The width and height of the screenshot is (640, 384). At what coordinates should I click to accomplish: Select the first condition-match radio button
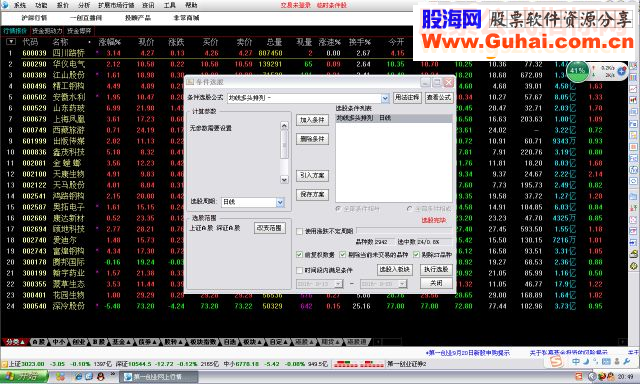click(x=338, y=209)
